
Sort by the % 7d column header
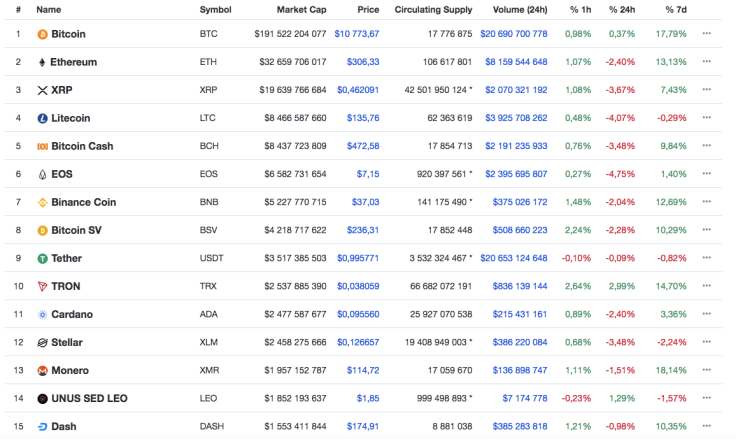click(676, 9)
